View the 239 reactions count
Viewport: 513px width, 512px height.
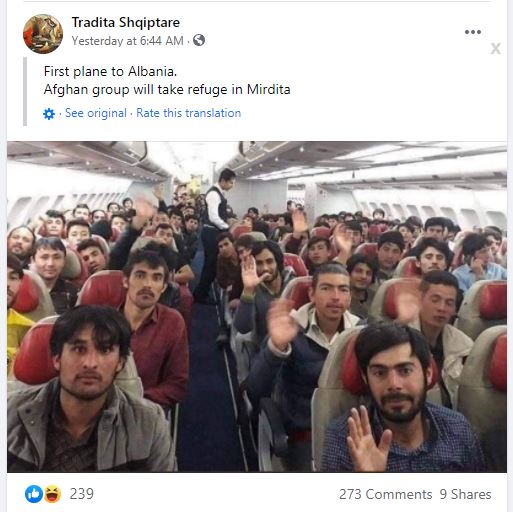point(82,494)
